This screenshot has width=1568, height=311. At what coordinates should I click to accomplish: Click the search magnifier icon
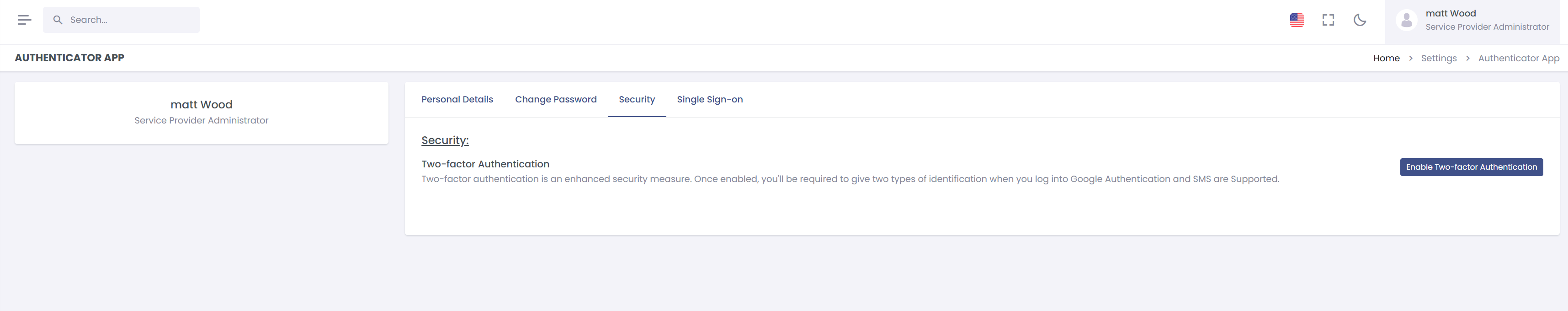[x=58, y=20]
